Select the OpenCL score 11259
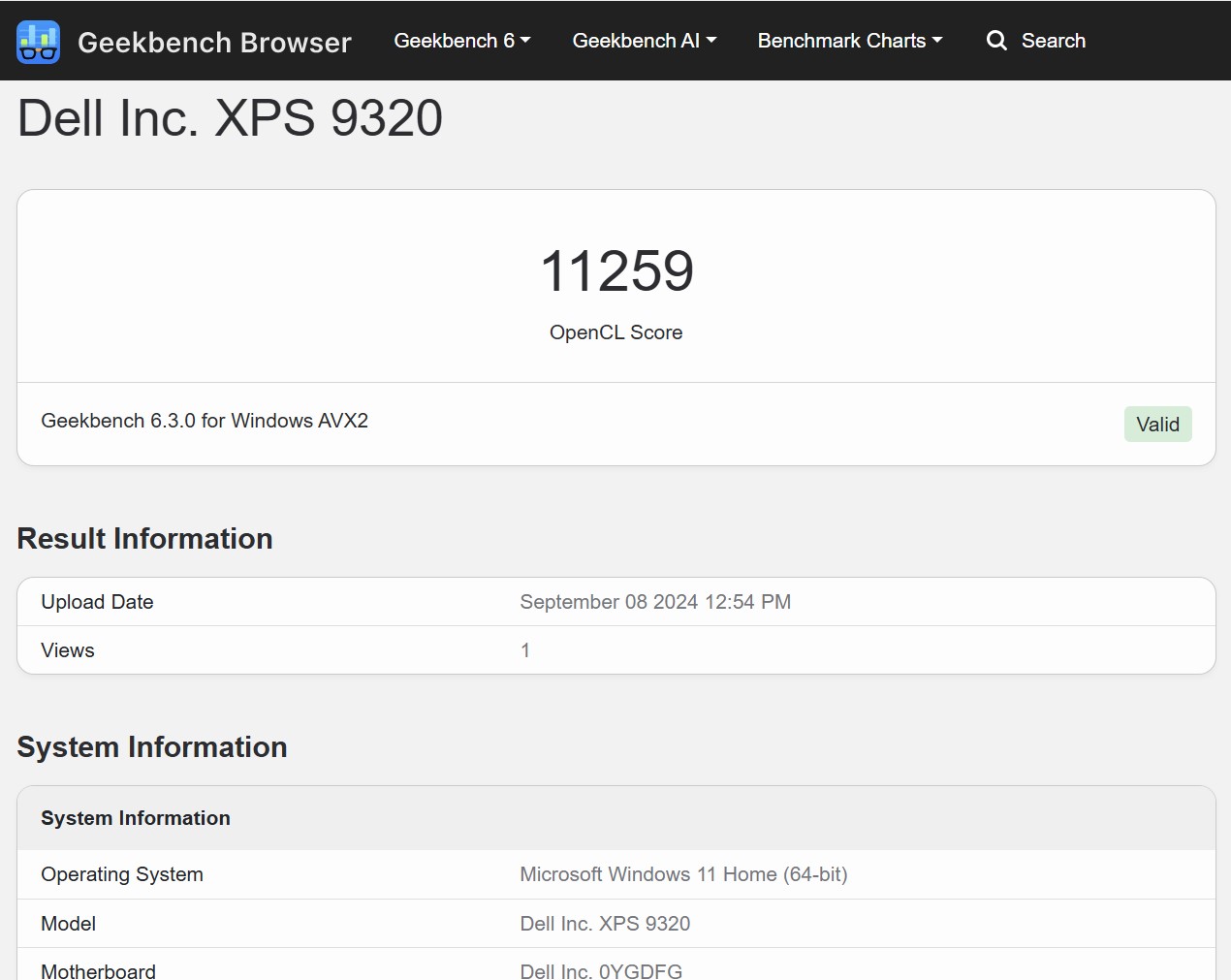 pos(616,270)
